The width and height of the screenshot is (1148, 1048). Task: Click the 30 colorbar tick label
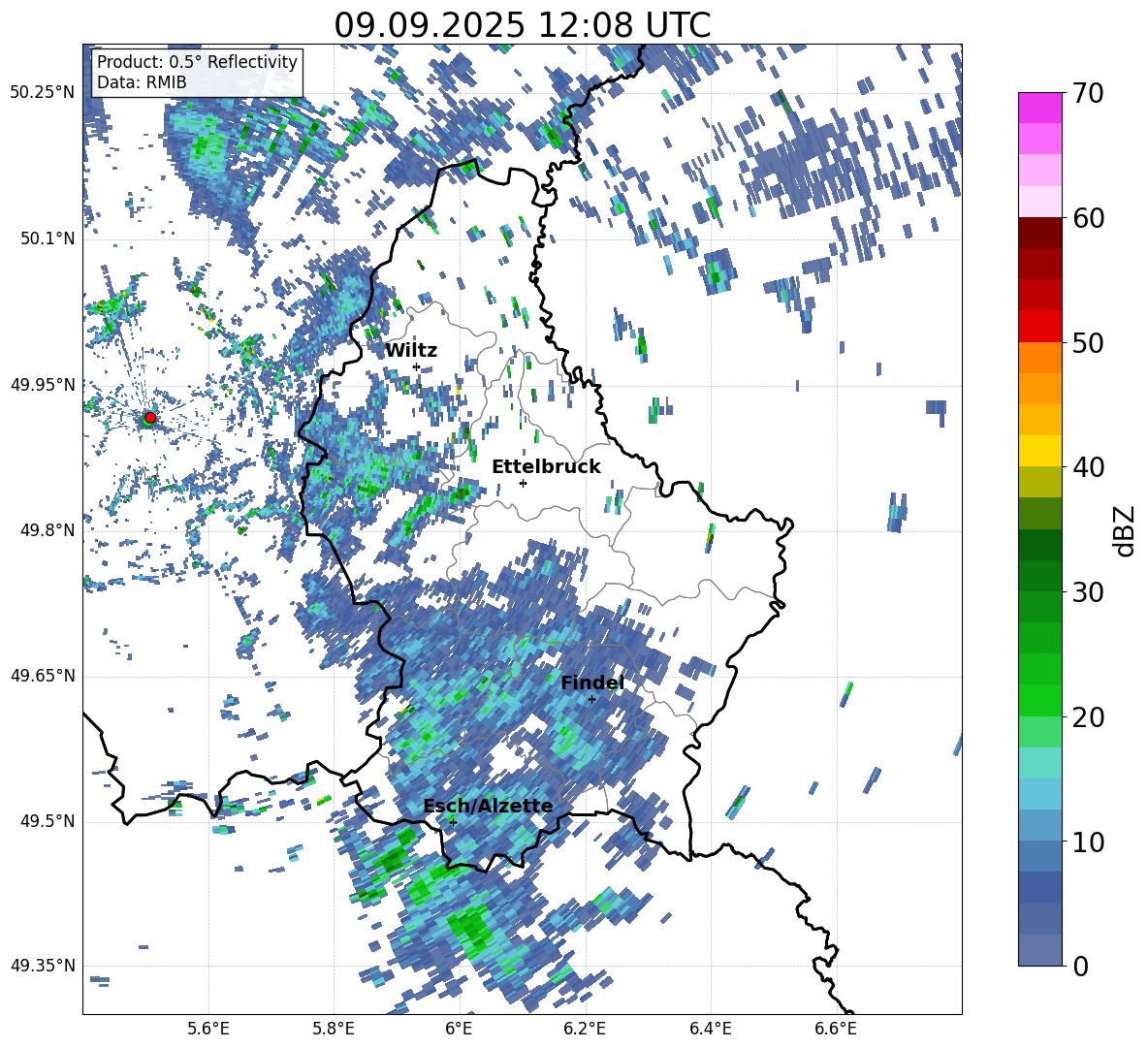1087,592
